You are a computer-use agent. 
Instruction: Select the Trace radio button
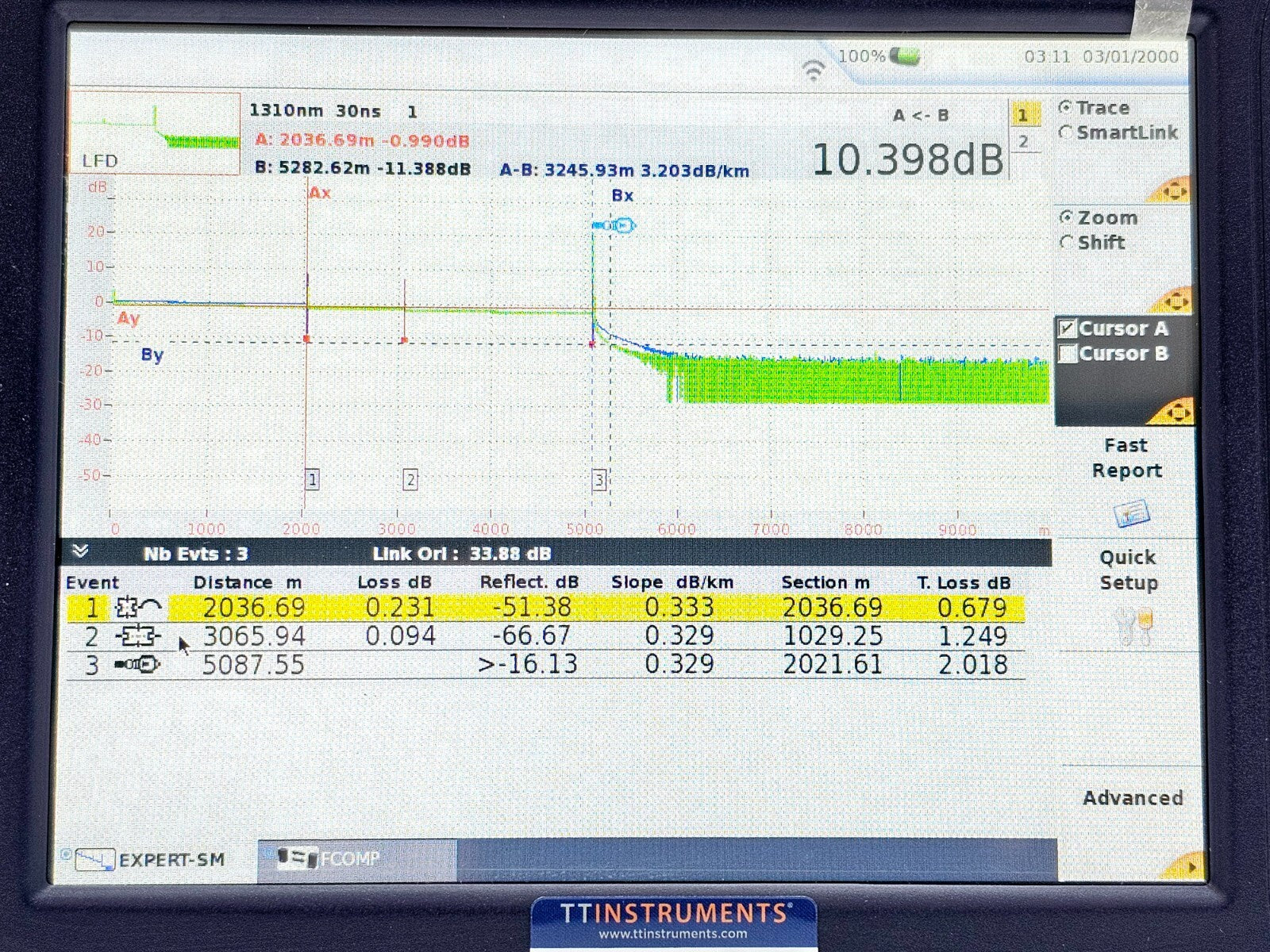click(x=1066, y=107)
